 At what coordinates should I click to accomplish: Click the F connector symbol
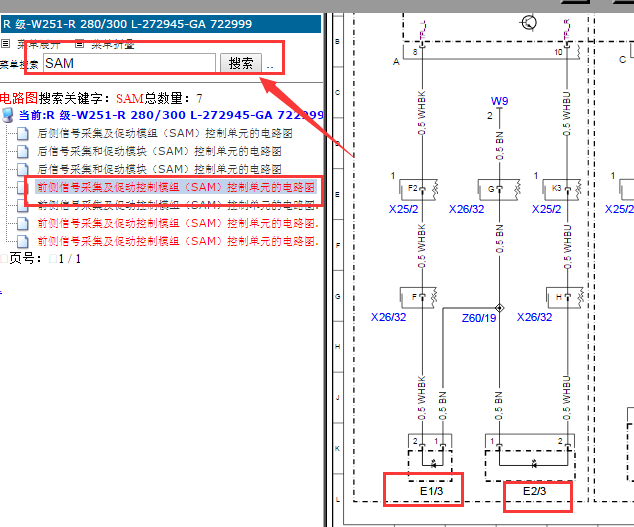tap(419, 297)
